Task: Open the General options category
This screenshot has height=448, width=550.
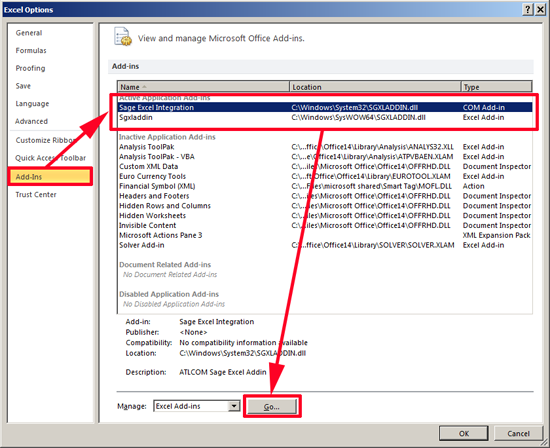Action: point(29,33)
